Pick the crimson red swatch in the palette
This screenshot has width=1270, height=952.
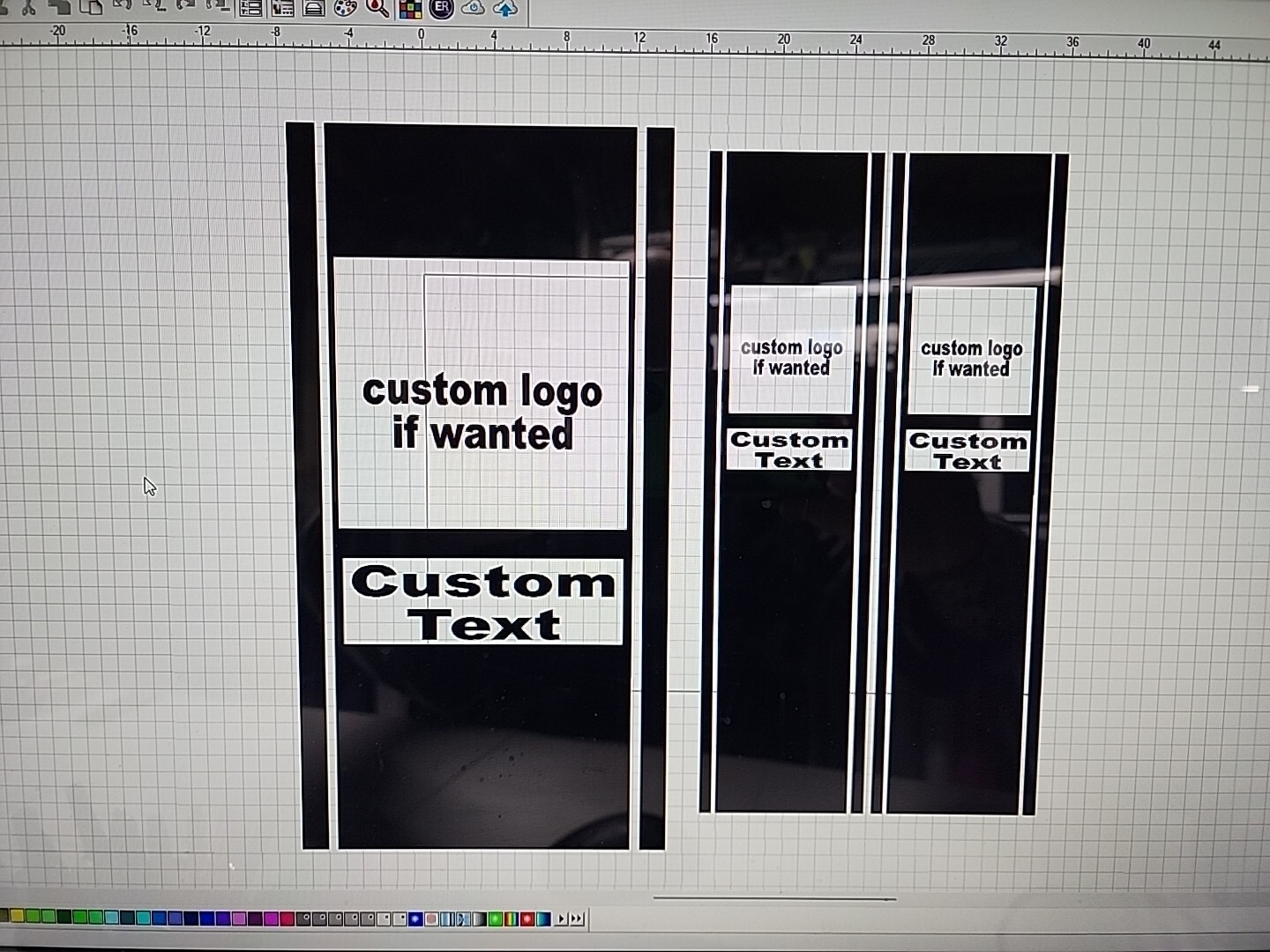(286, 919)
